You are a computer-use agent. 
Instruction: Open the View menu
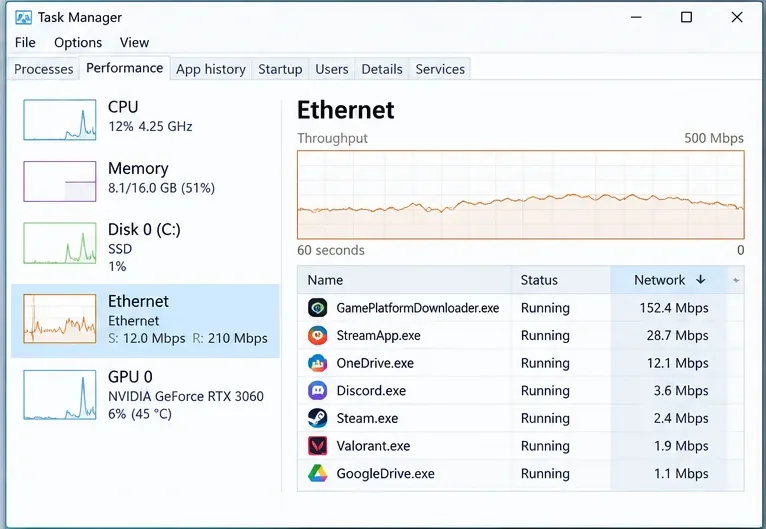pyautogui.click(x=134, y=42)
